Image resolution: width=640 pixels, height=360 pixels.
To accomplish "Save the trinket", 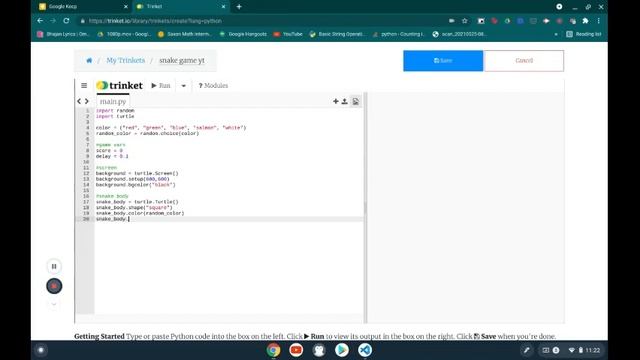I will click(443, 60).
